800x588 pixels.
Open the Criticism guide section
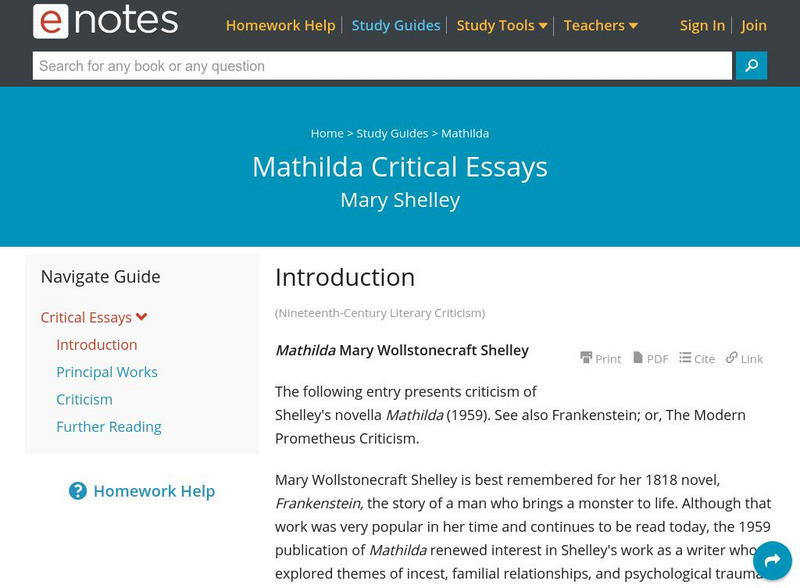(84, 399)
